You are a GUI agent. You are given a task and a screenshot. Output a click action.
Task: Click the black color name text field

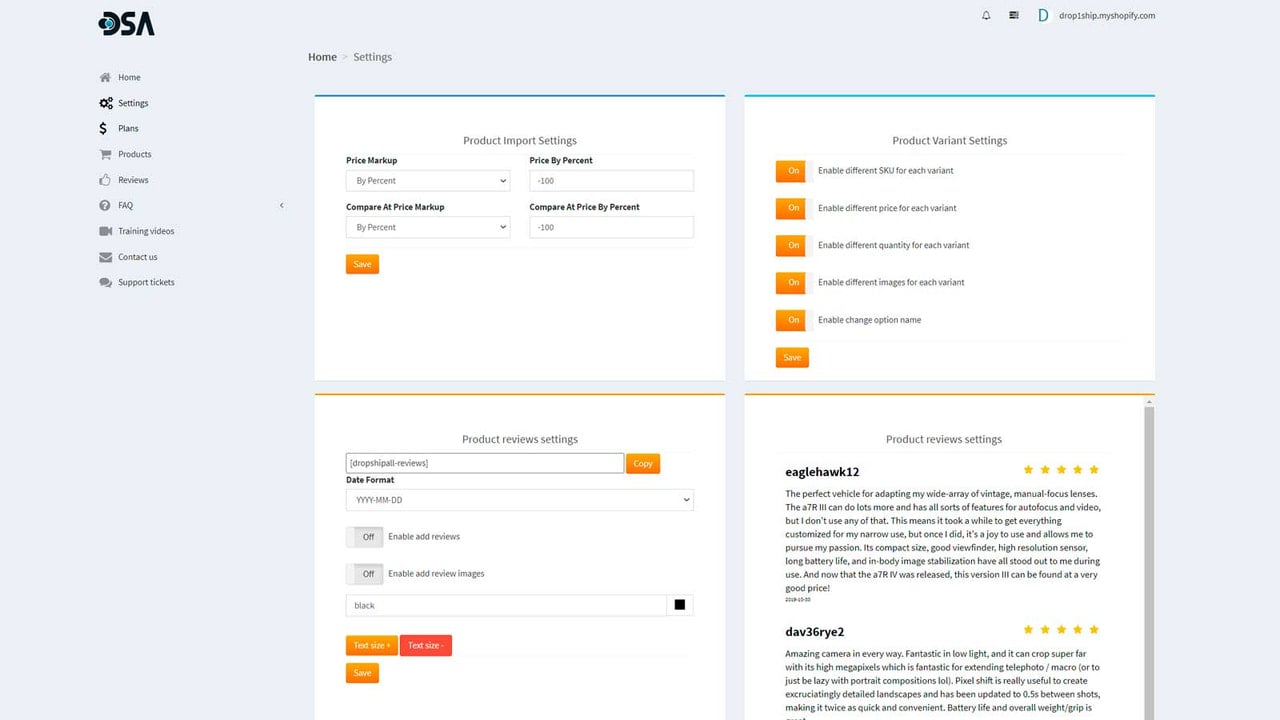[506, 605]
